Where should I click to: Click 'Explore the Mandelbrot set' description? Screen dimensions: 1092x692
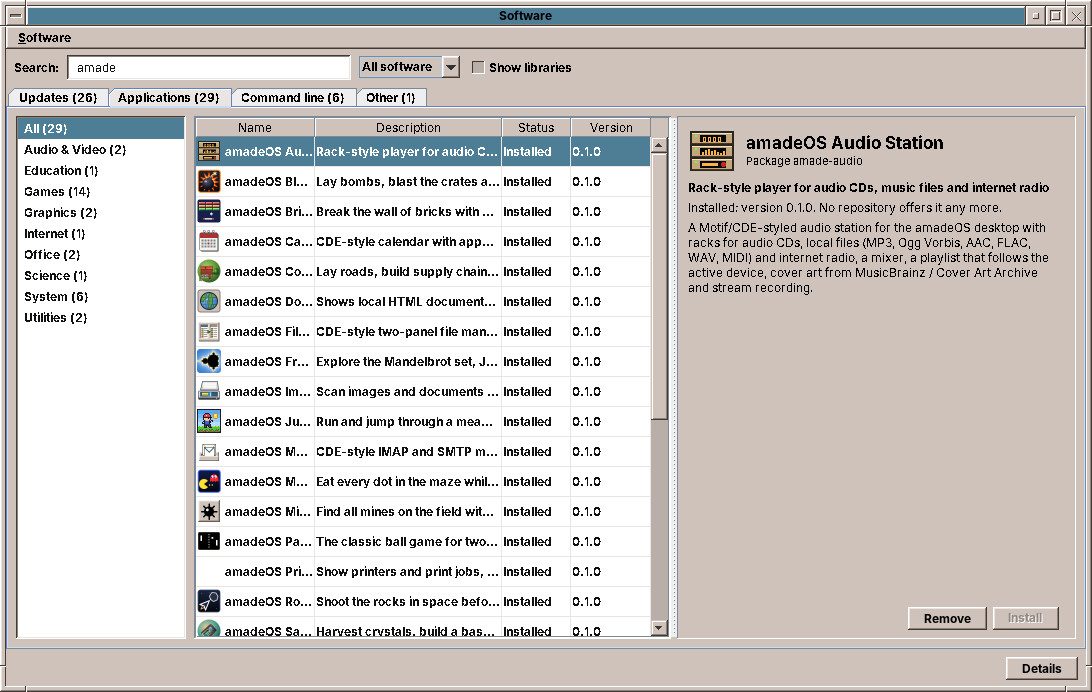click(407, 361)
